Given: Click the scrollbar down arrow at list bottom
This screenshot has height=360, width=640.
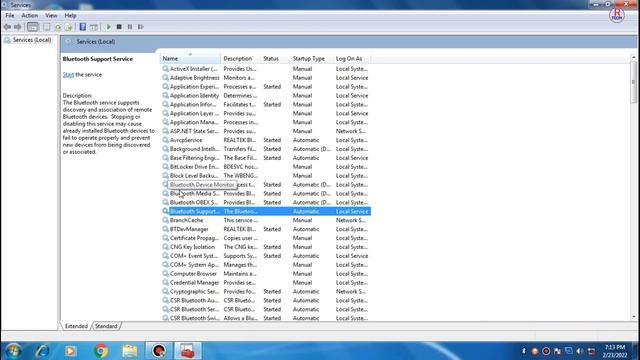Looking at the screenshot, I should (633, 316).
